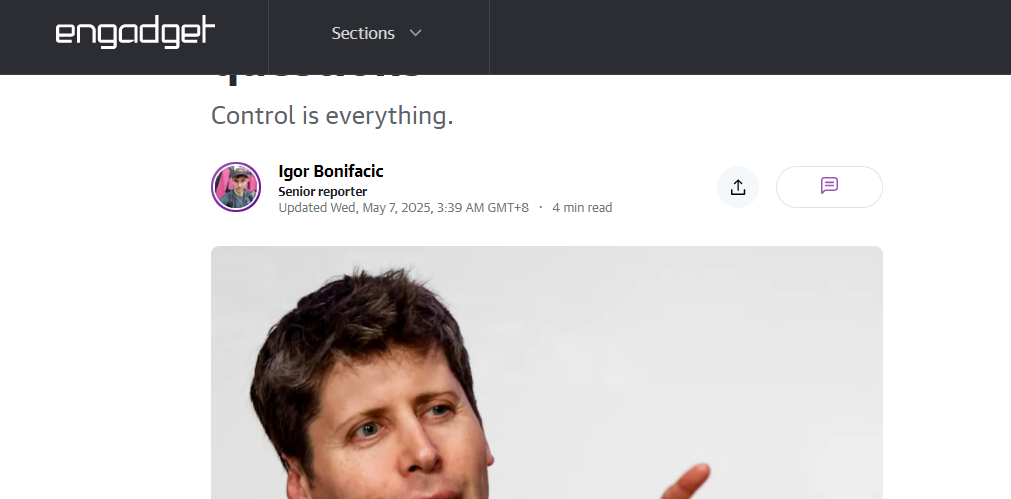Click Igor Bonifacic's round avatar photo
Viewport: 1011px width, 499px height.
[236, 187]
